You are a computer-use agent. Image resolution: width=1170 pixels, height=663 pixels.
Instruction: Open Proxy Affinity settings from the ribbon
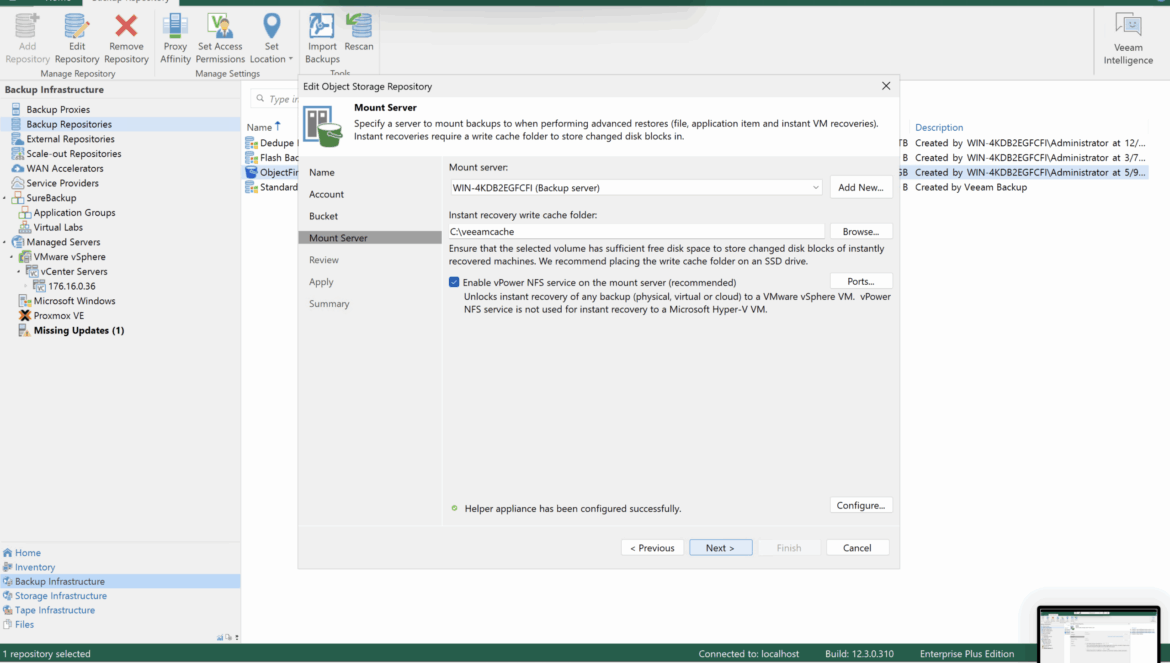click(x=175, y=38)
